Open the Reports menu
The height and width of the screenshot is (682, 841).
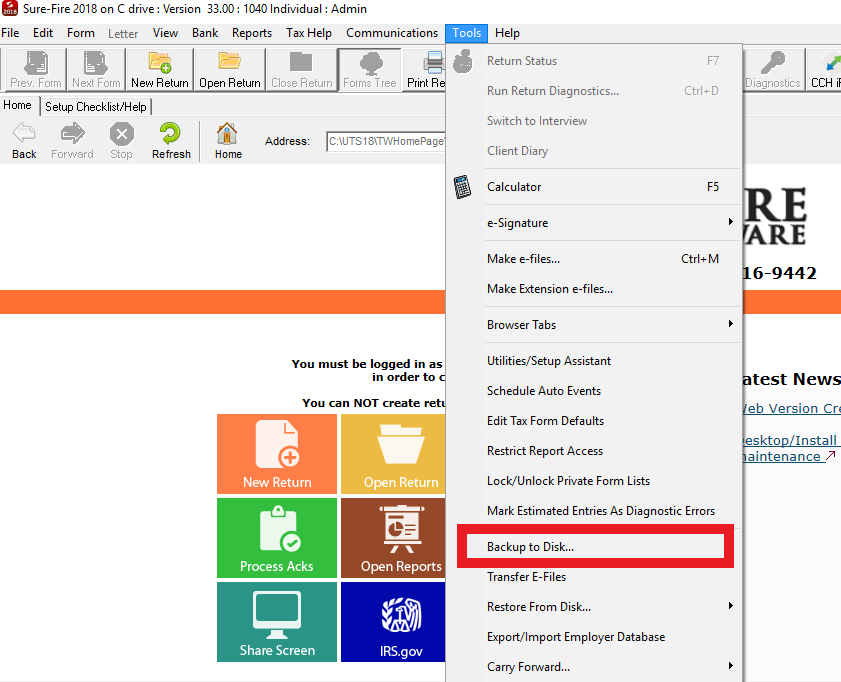(252, 33)
